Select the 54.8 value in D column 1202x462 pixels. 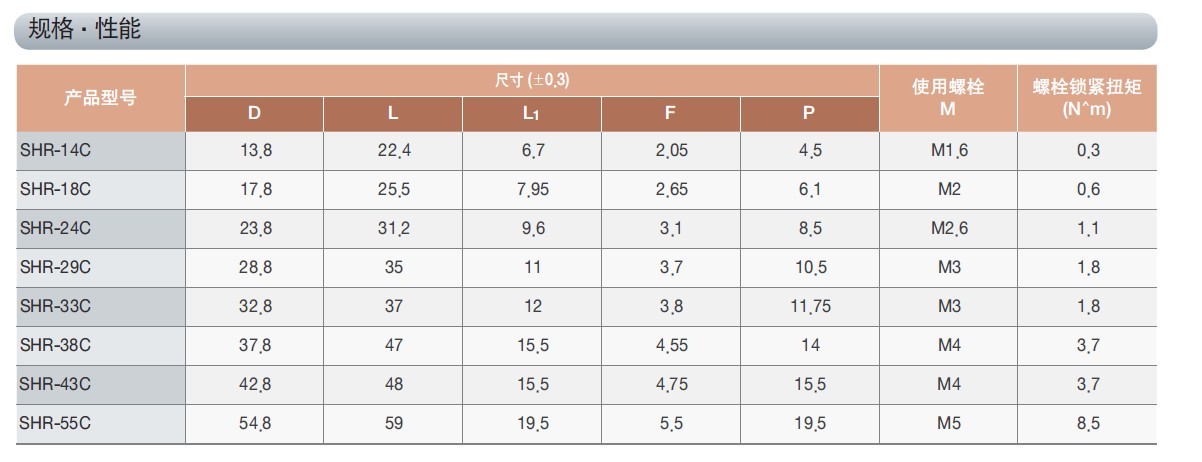coord(254,424)
